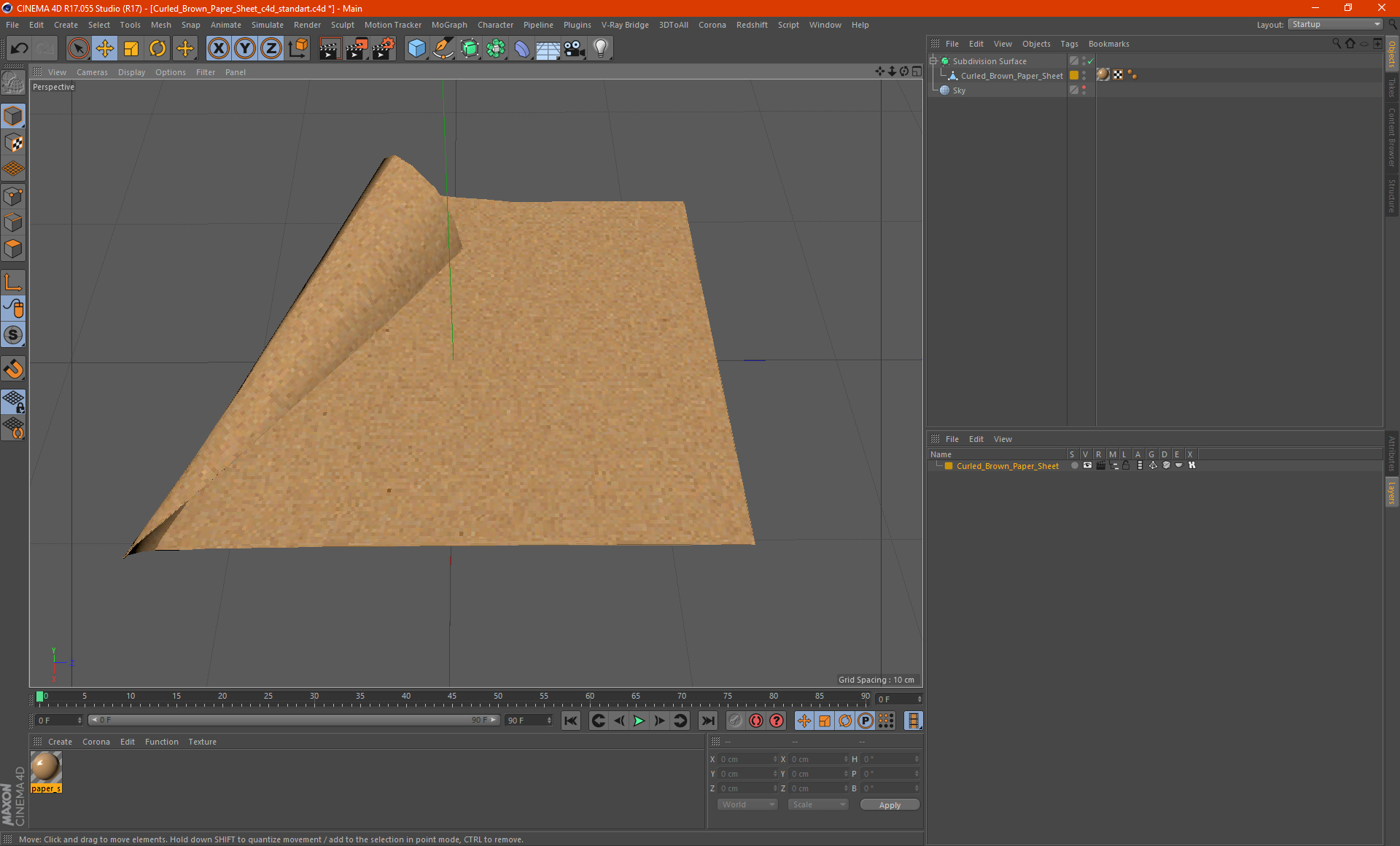This screenshot has width=1400, height=846.
Task: Open the Content Browser side tab
Action: [1391, 137]
